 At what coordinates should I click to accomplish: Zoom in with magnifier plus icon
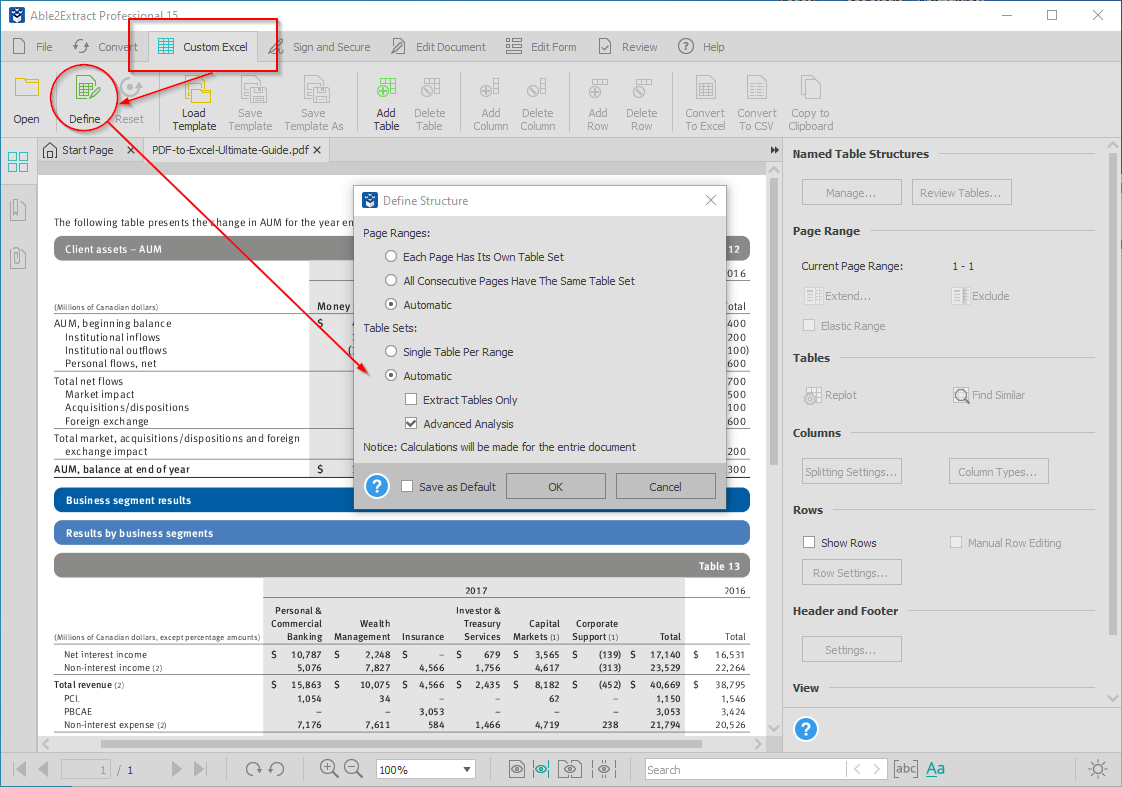click(x=329, y=768)
